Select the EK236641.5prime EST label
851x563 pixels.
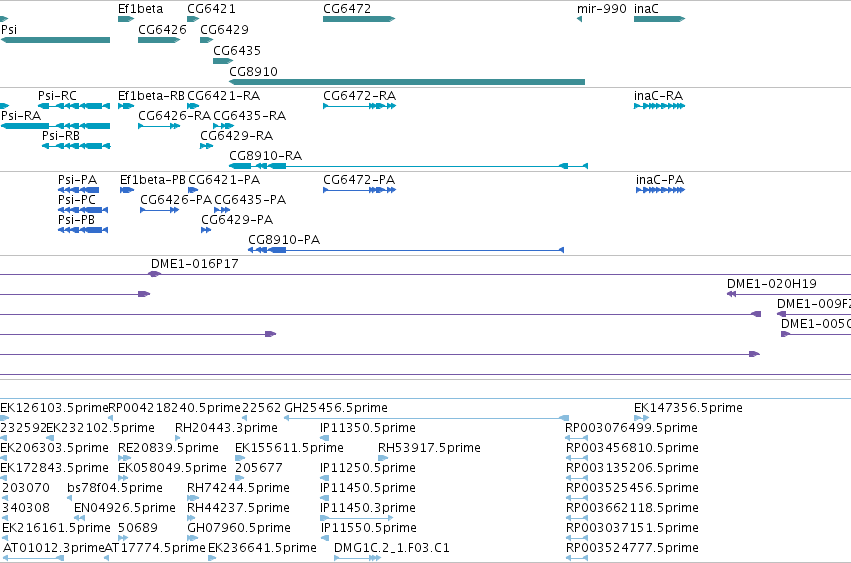point(262,548)
